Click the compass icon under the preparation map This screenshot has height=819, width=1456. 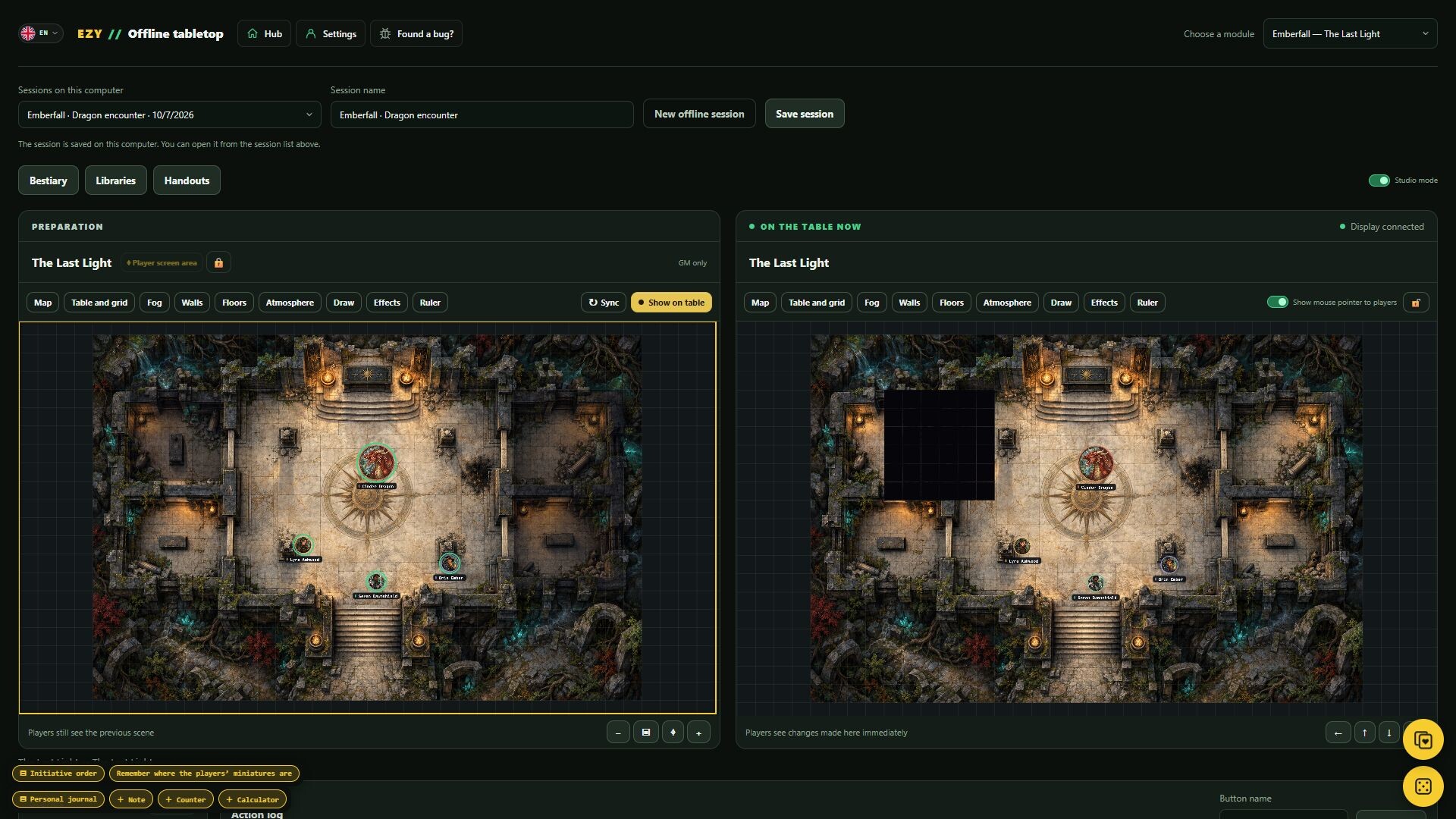(x=673, y=733)
